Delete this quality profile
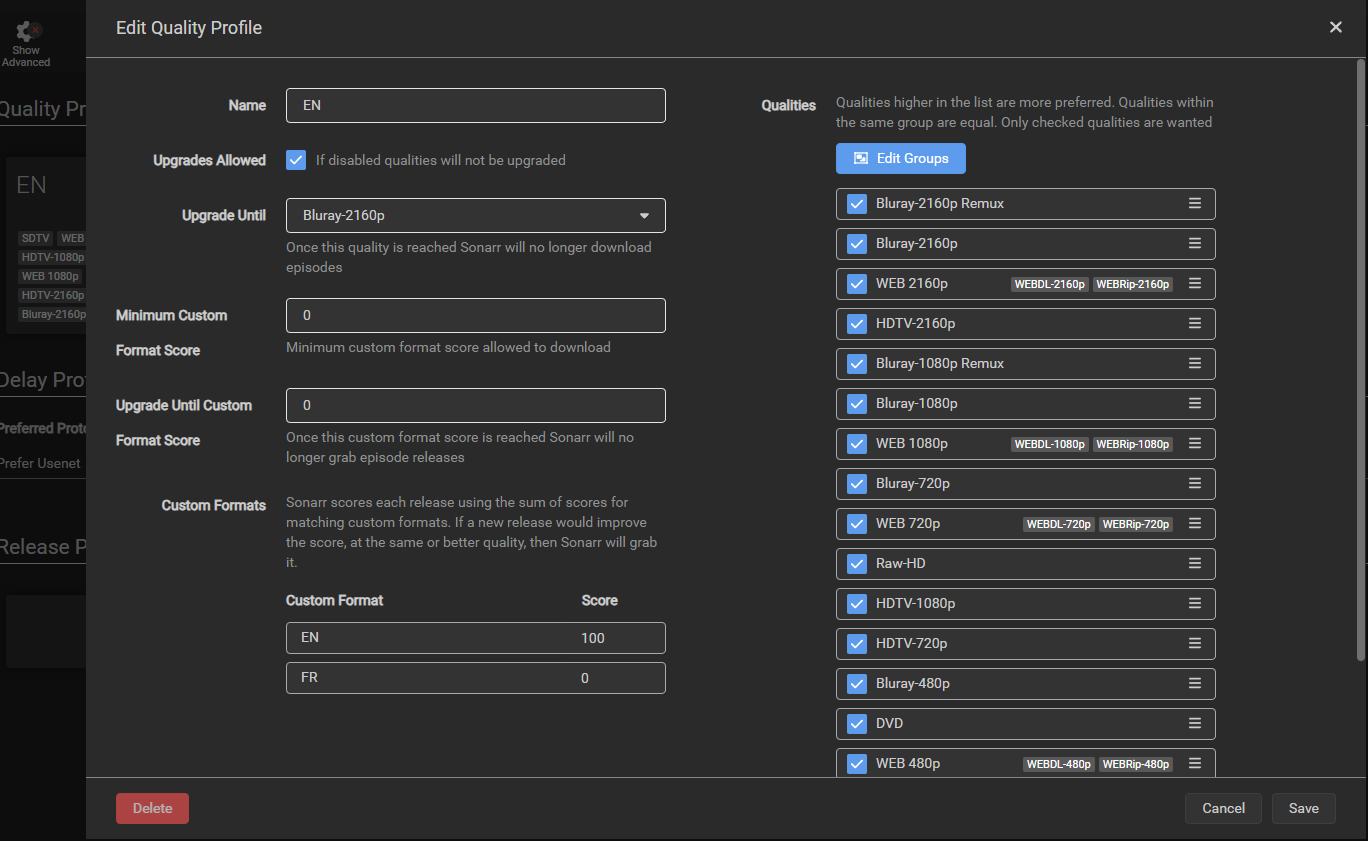 click(152, 808)
